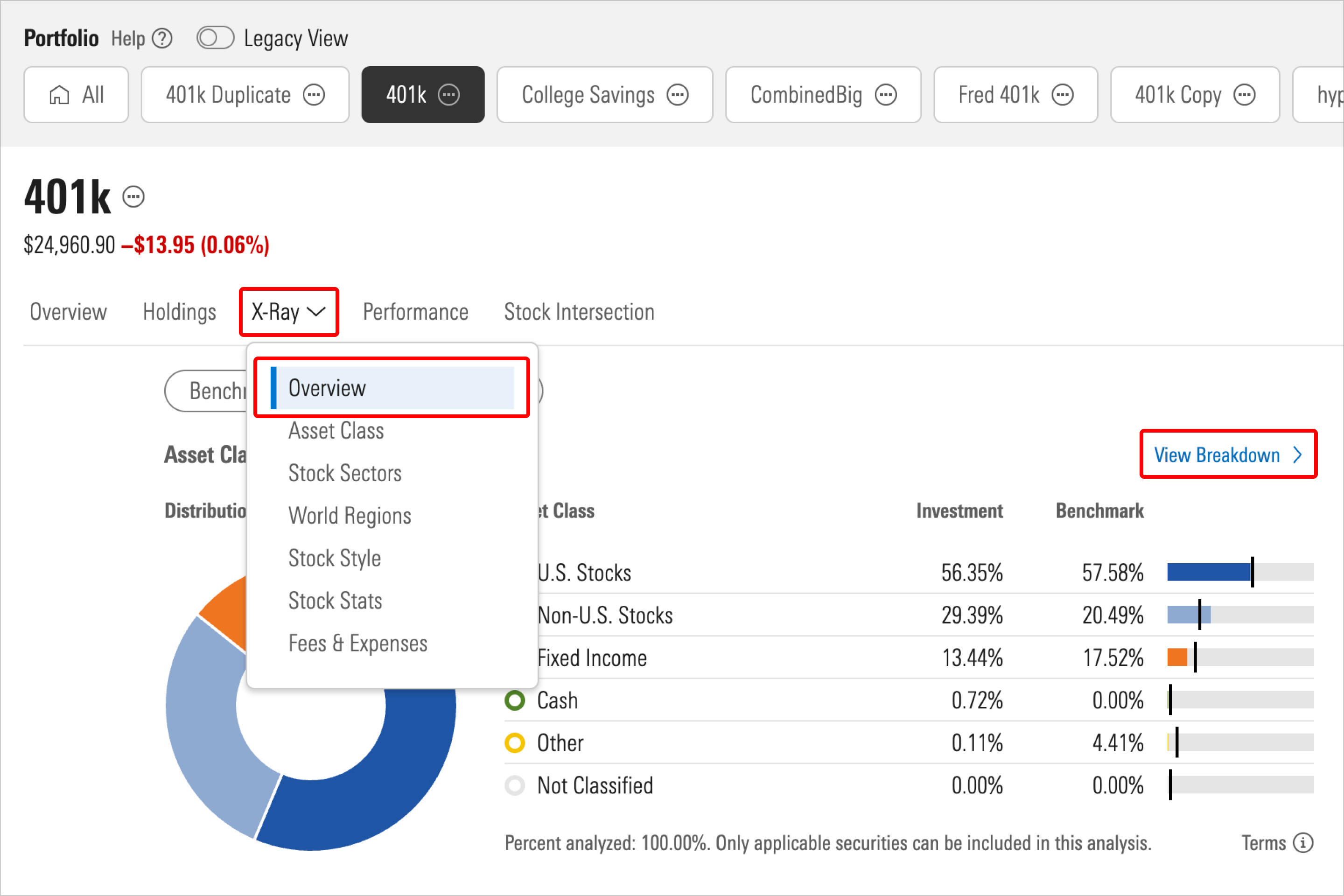This screenshot has height=896, width=1344.
Task: Open Fred 401k ellipsis options
Action: (1062, 95)
